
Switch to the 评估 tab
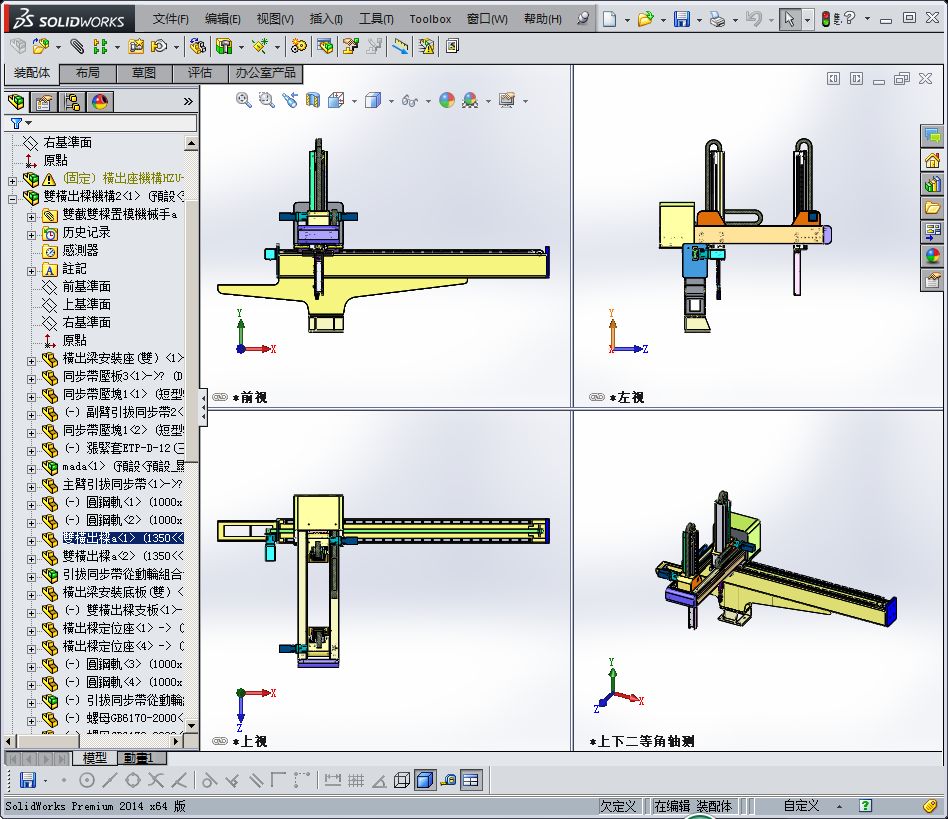[x=200, y=73]
